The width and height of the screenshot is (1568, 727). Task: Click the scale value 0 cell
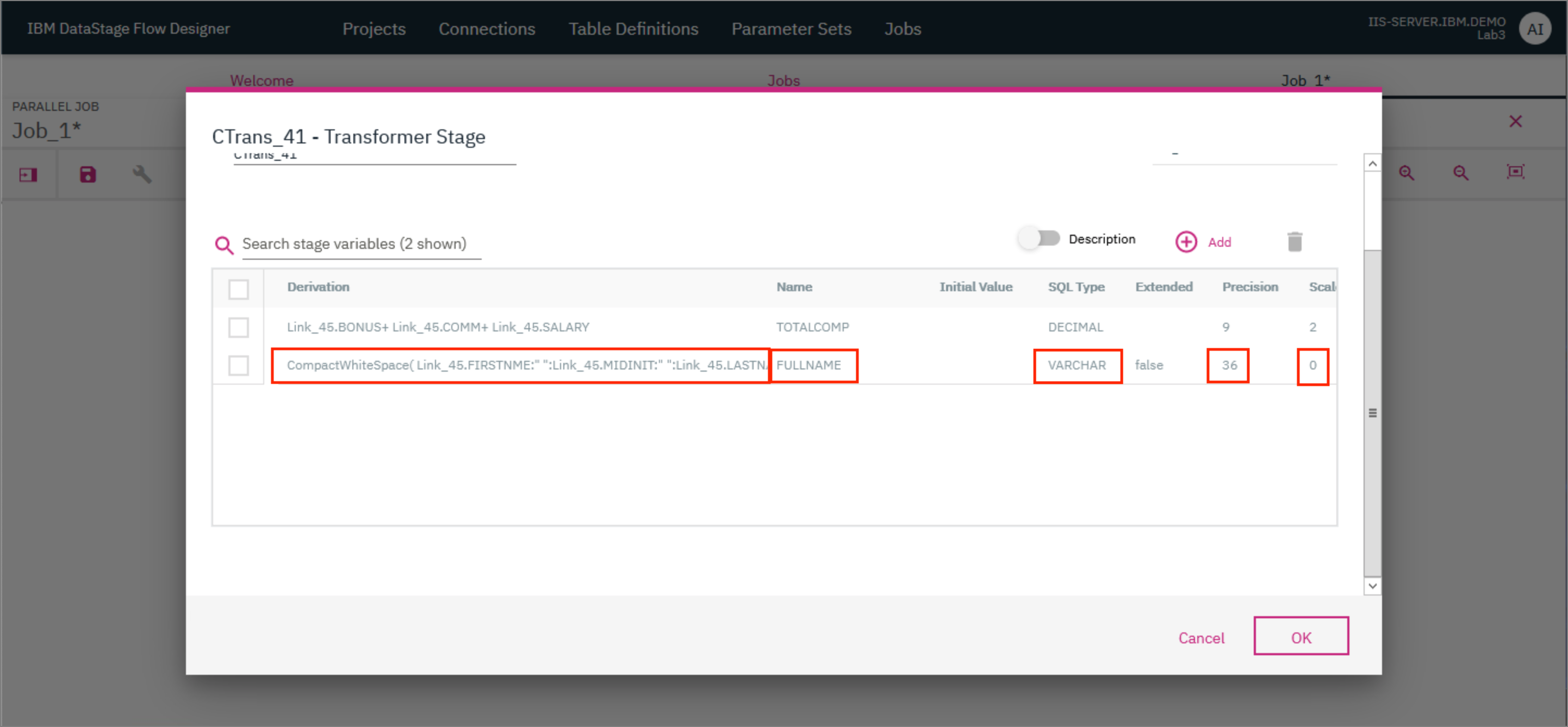[x=1312, y=367]
